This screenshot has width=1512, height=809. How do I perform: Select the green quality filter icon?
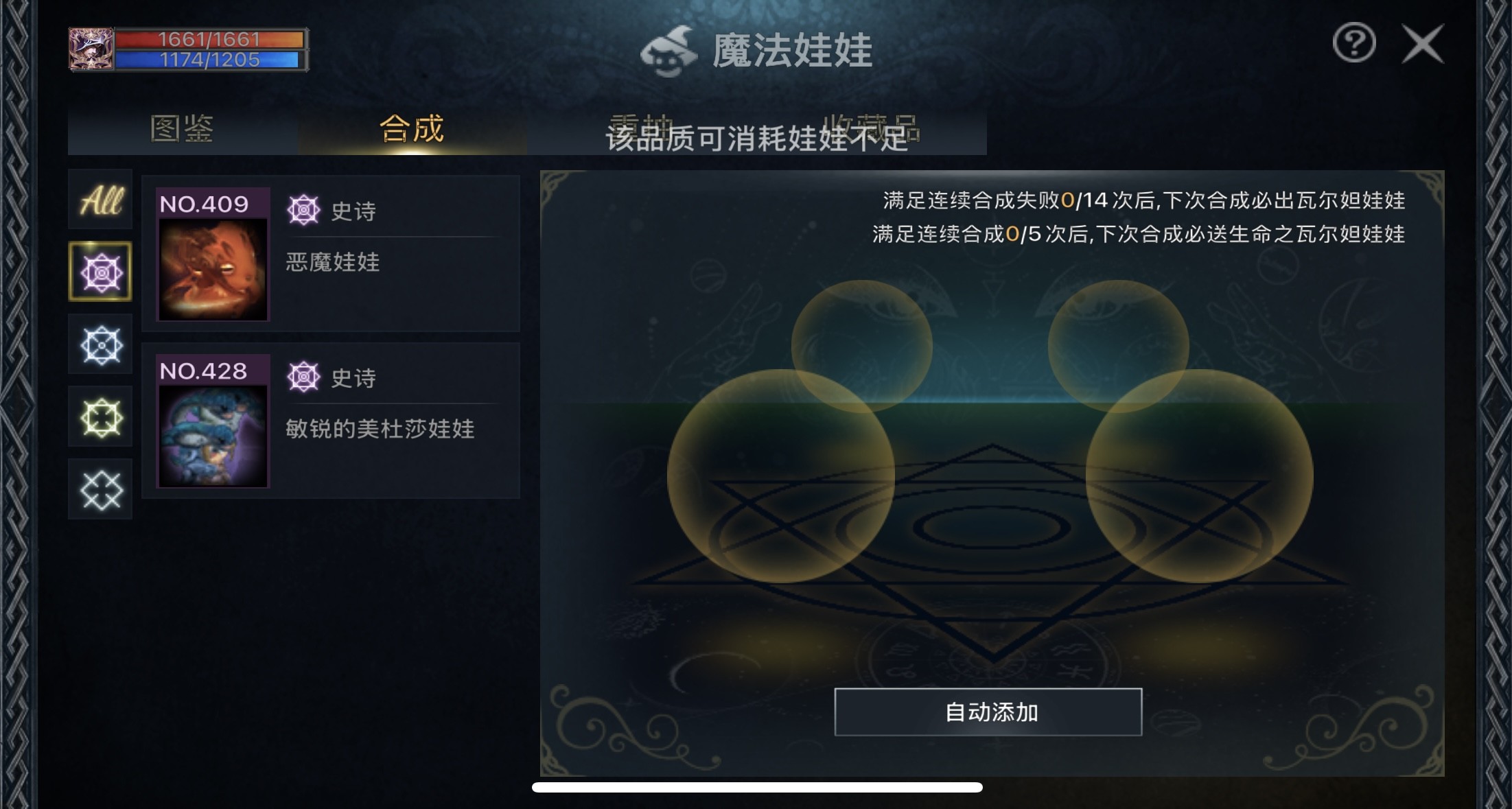click(x=100, y=417)
